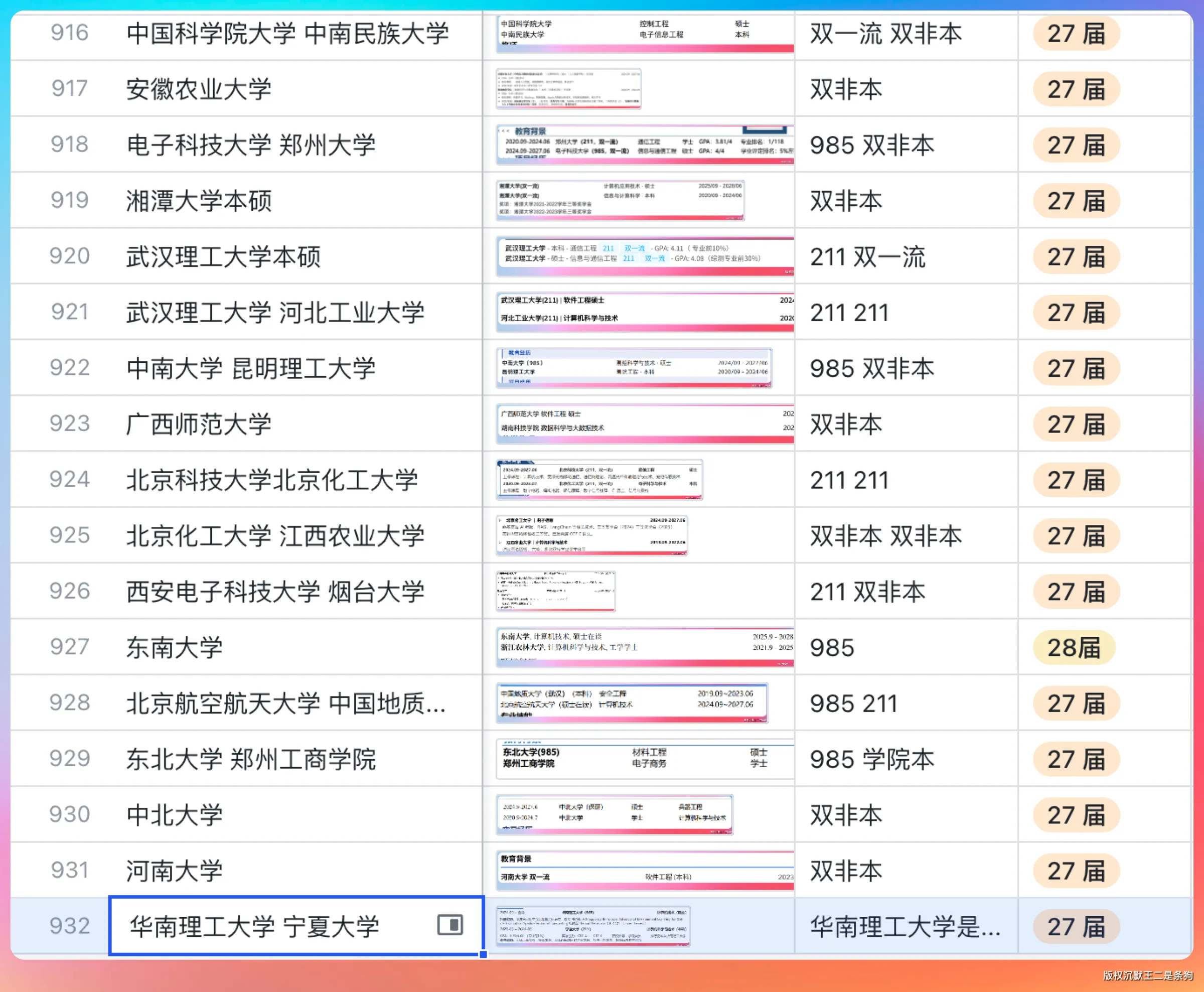The image size is (1204, 992).
Task: Open resume thumbnail in row 932
Action: (x=593, y=926)
